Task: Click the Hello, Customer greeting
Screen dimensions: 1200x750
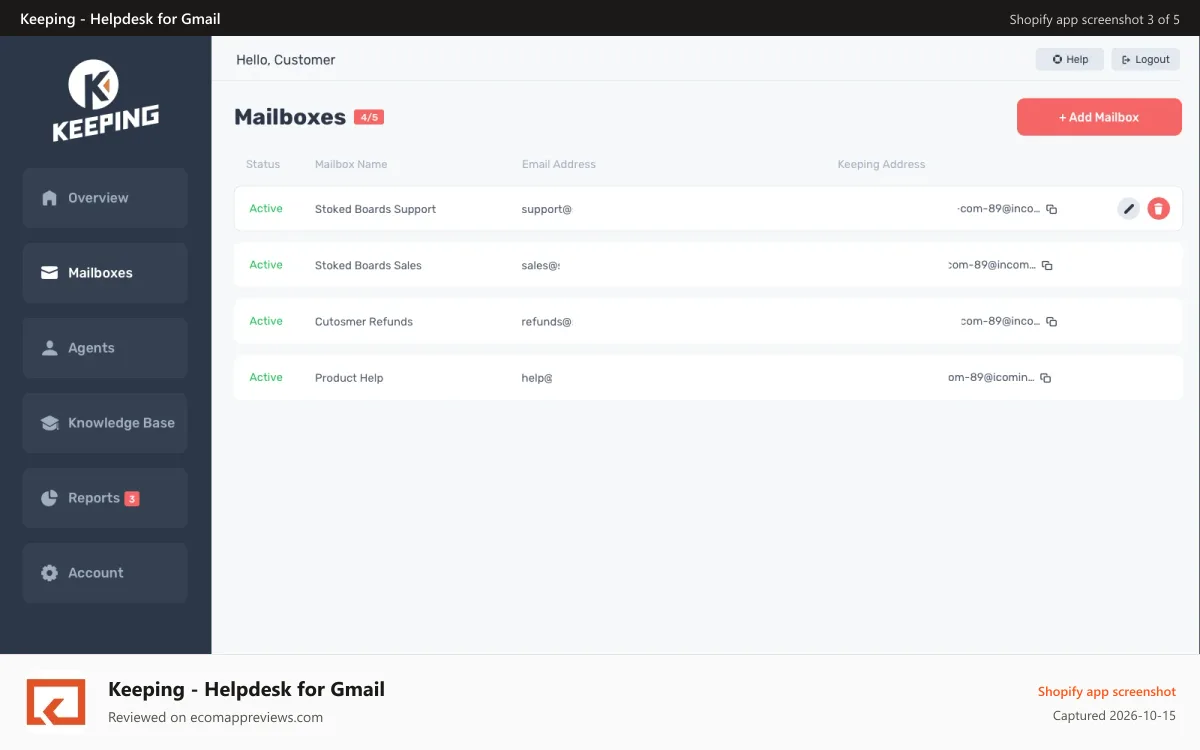Action: pos(286,60)
